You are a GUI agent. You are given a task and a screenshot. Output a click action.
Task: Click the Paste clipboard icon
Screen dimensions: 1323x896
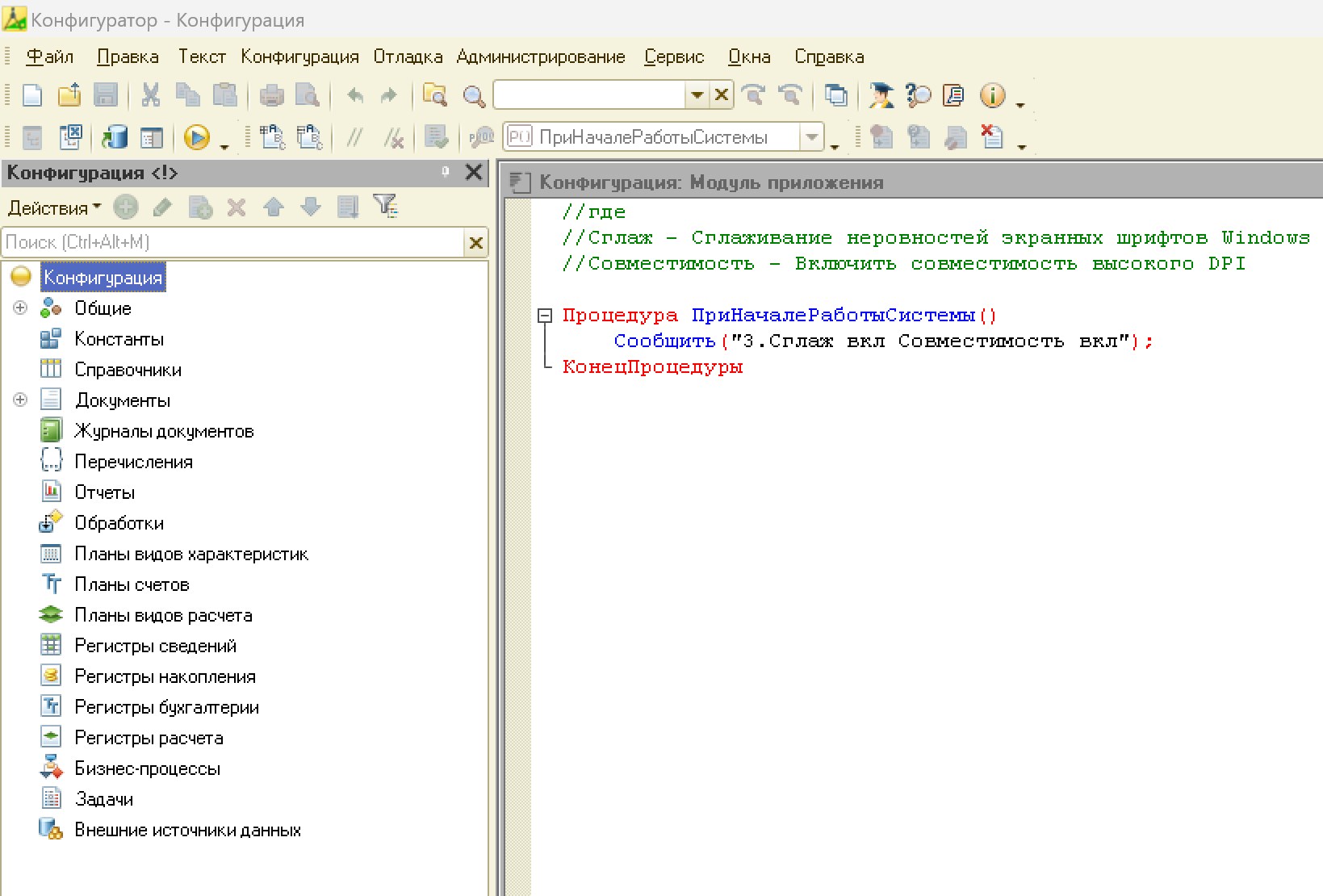tap(224, 95)
